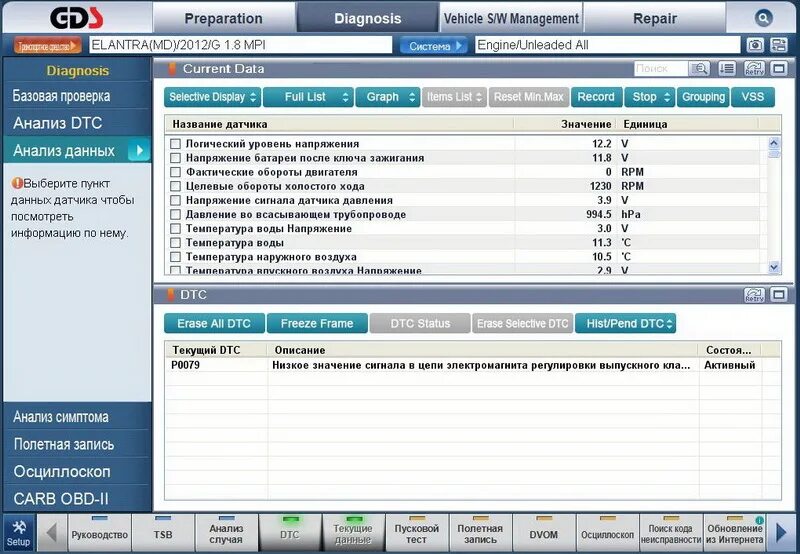
Task: Switch to the Diagnosis tab
Action: [x=367, y=19]
